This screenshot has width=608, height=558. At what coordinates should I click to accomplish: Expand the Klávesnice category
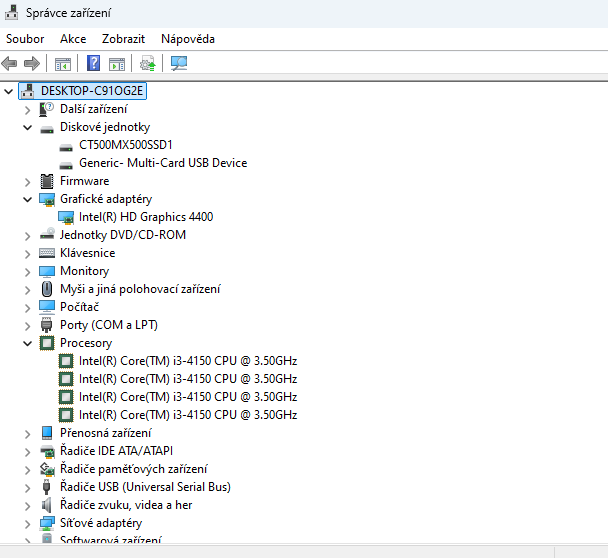click(28, 254)
